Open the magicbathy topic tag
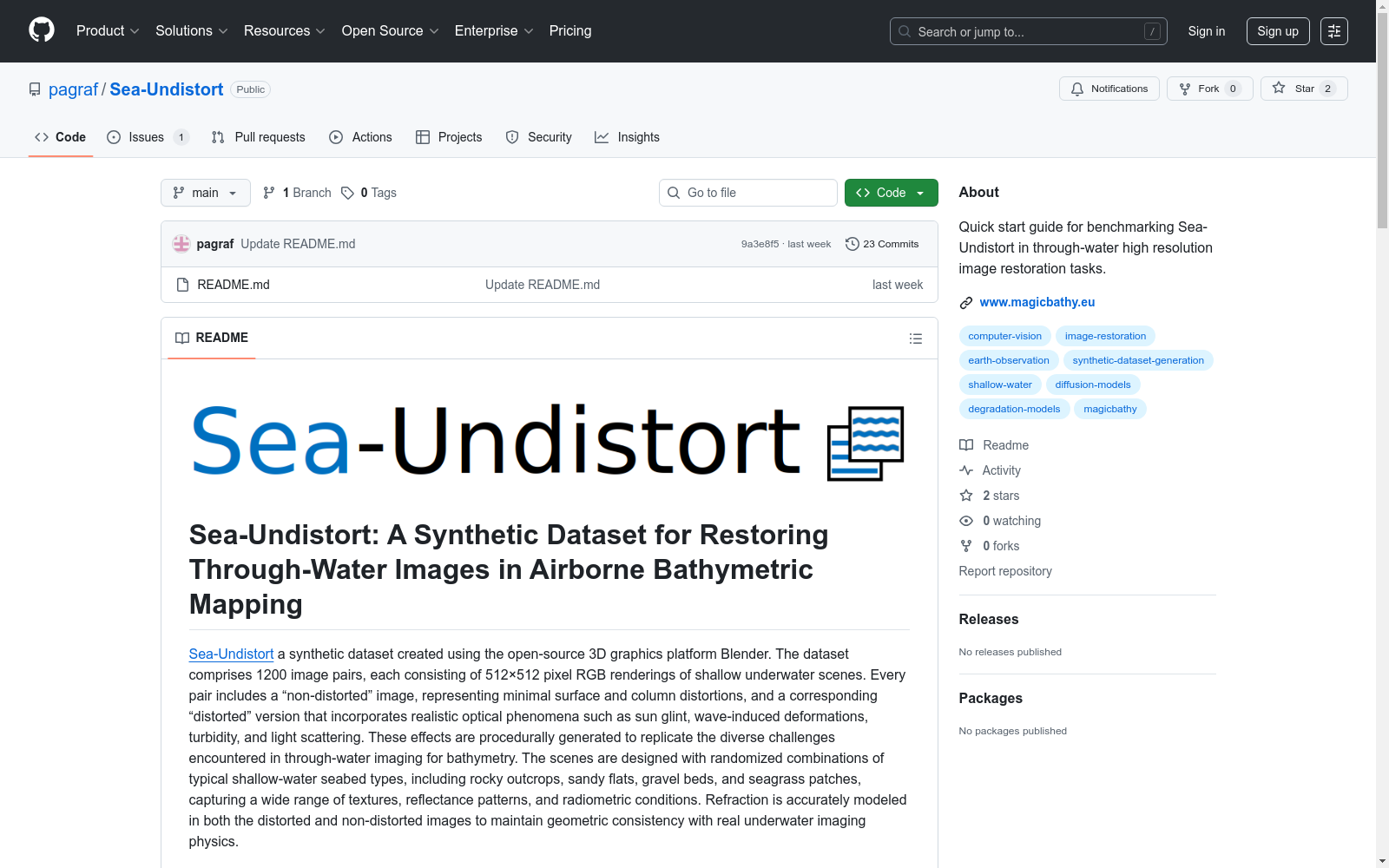This screenshot has width=1389, height=868. (x=1110, y=409)
